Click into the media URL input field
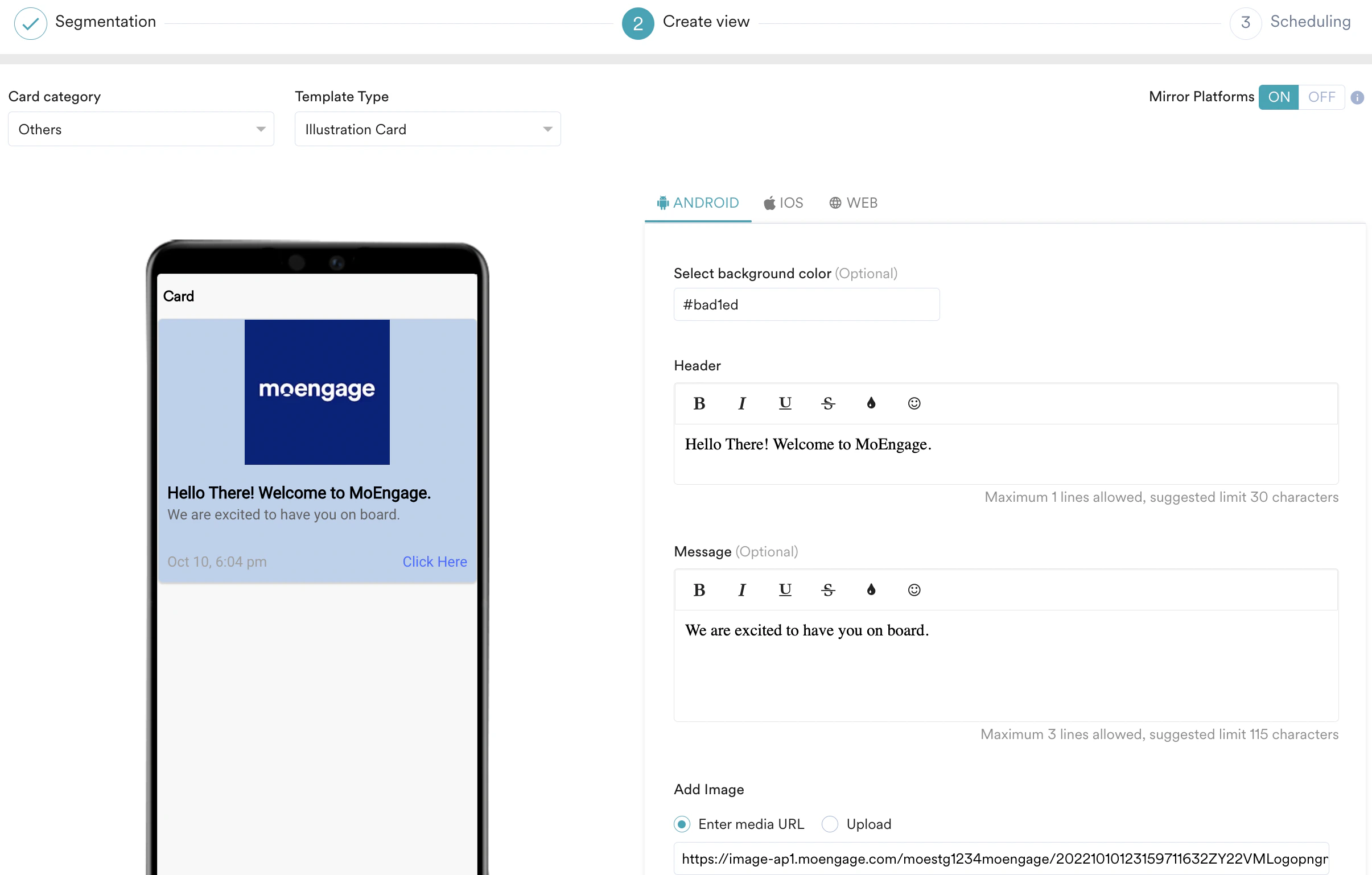The height and width of the screenshot is (875, 1372). [1000, 859]
